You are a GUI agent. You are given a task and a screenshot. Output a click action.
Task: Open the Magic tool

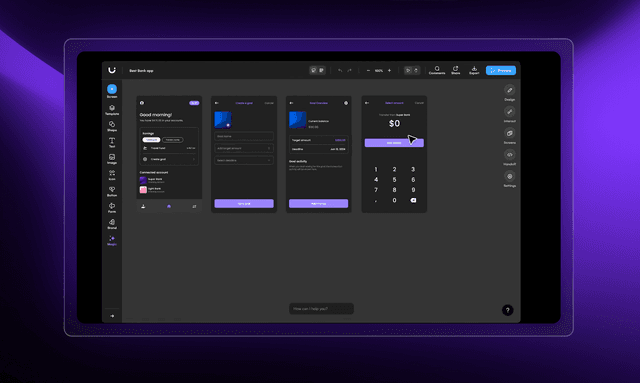coord(112,240)
